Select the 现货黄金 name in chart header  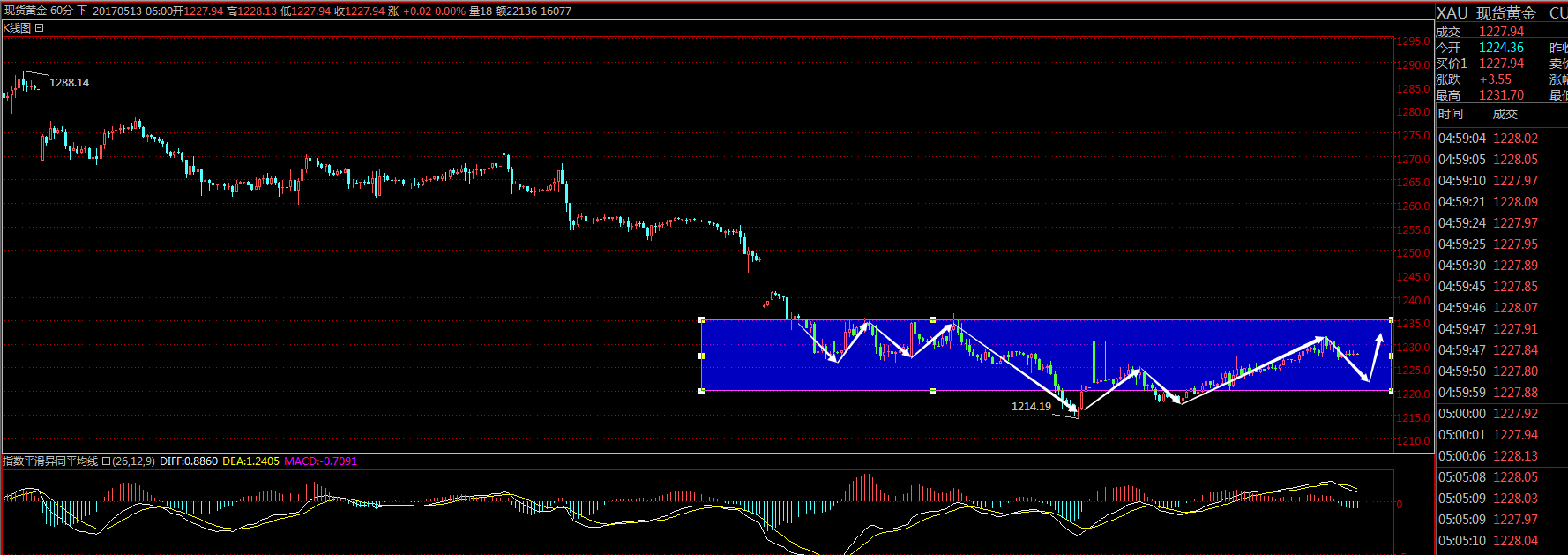click(x=26, y=11)
